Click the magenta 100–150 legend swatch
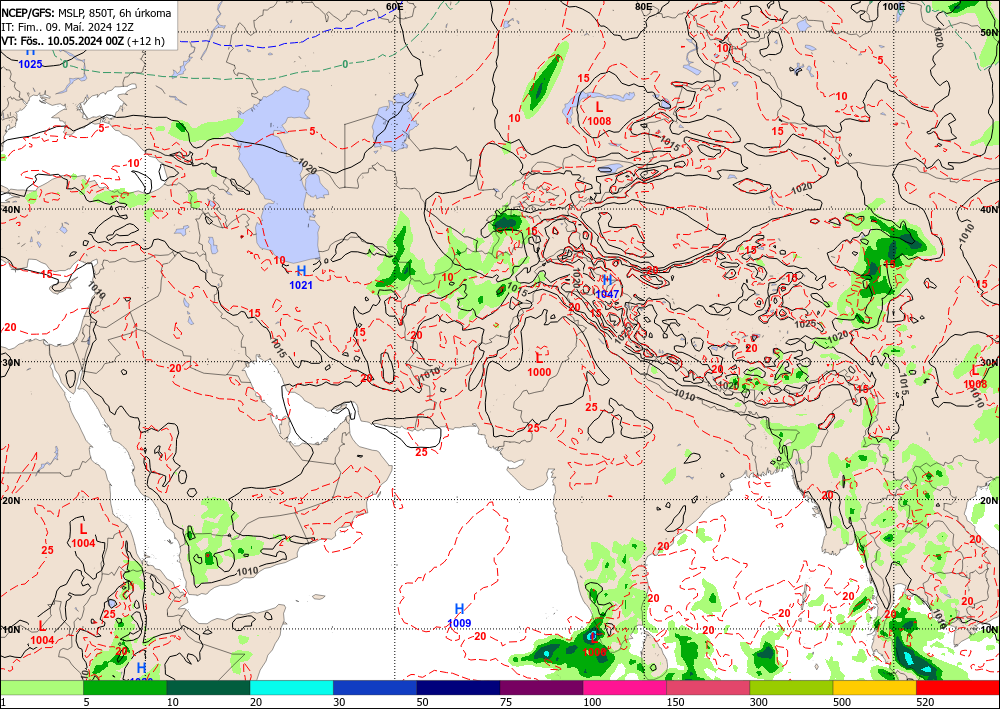1000x709 pixels. pos(625,688)
